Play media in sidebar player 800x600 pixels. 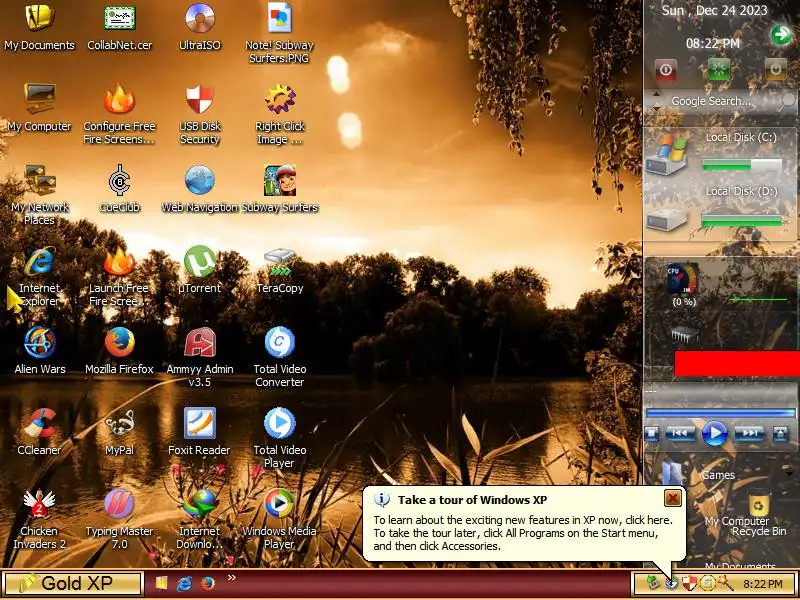pos(715,433)
